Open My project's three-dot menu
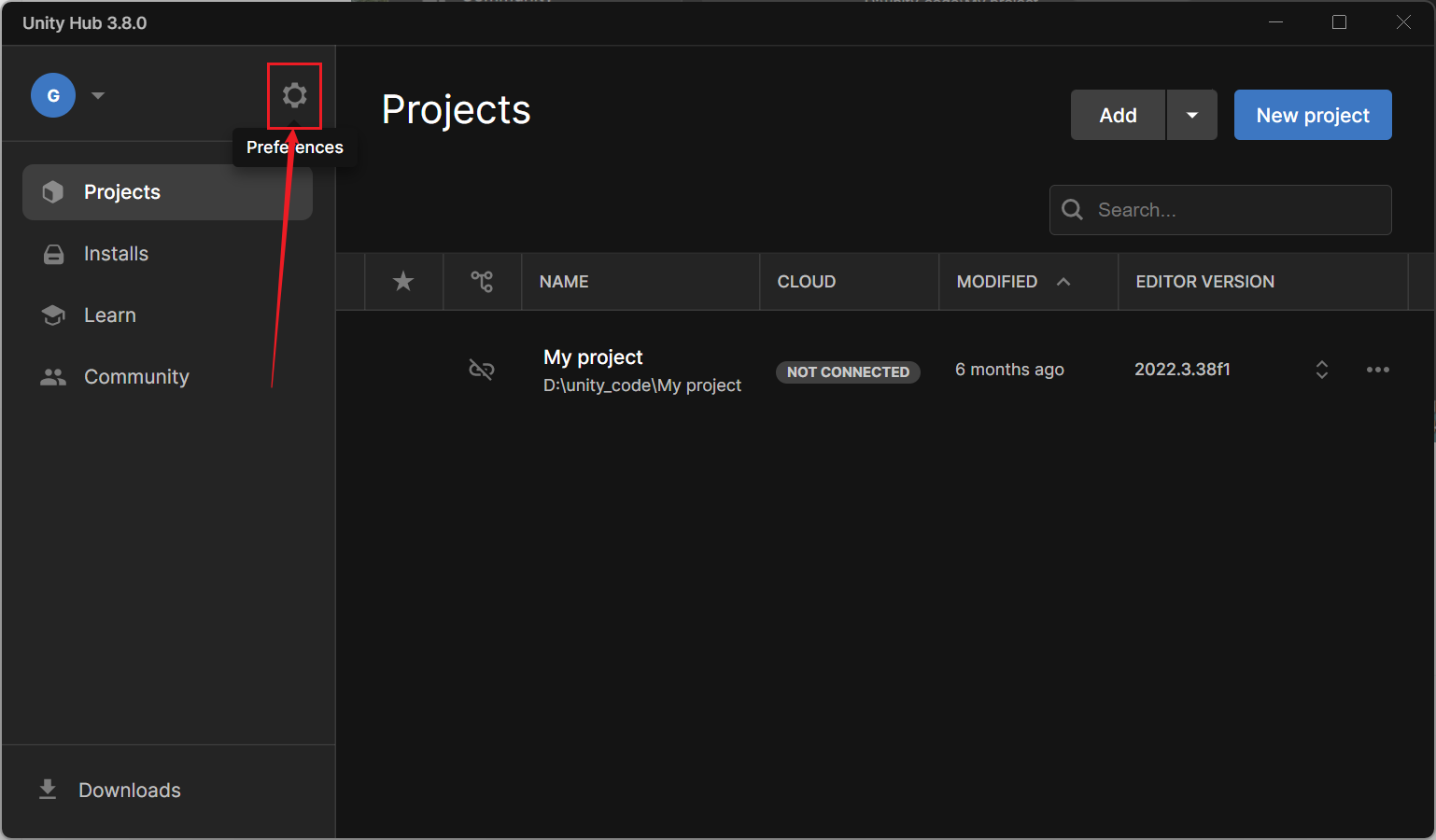The image size is (1436, 840). 1378,370
